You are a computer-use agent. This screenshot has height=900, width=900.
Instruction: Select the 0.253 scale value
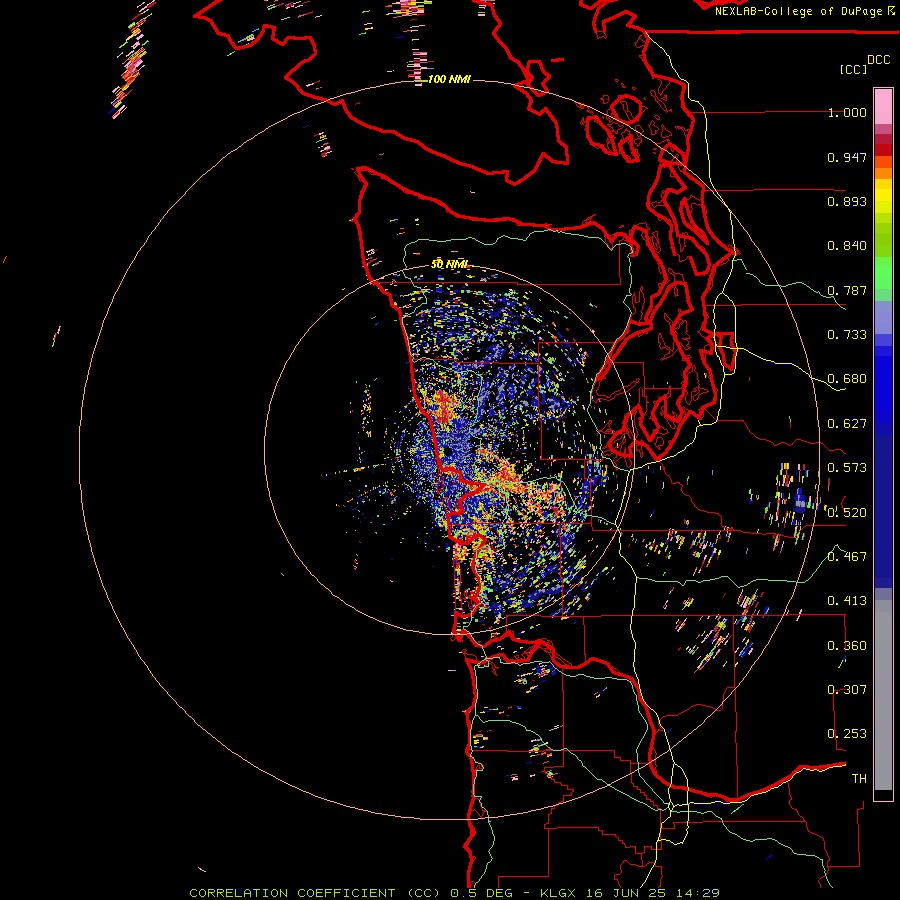(x=847, y=734)
